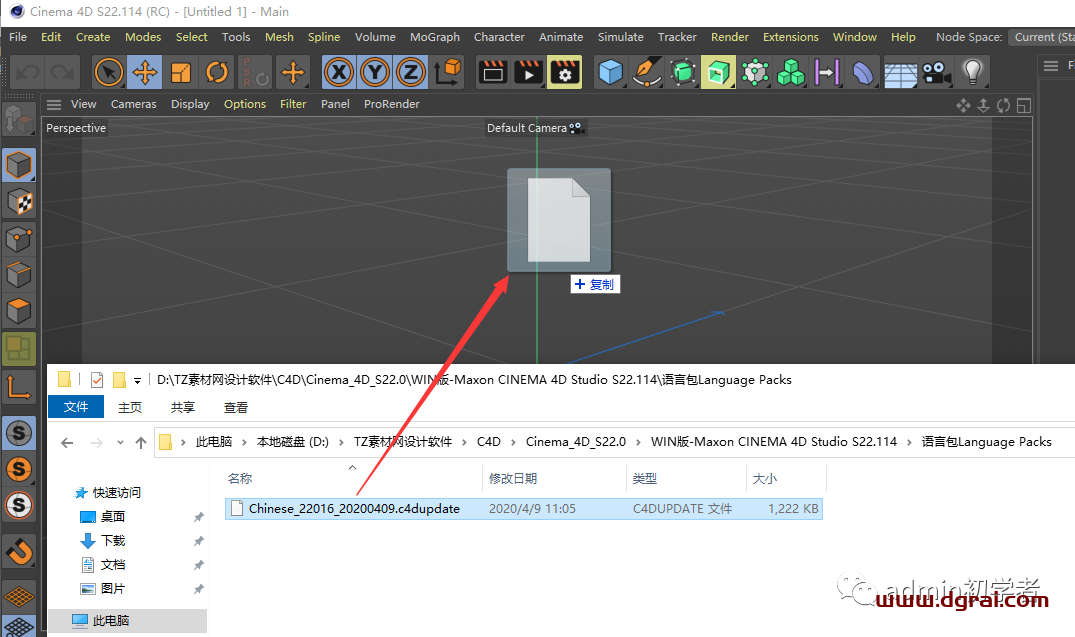The image size is (1075, 637).
Task: Open viewport ProRender menu
Action: point(391,104)
